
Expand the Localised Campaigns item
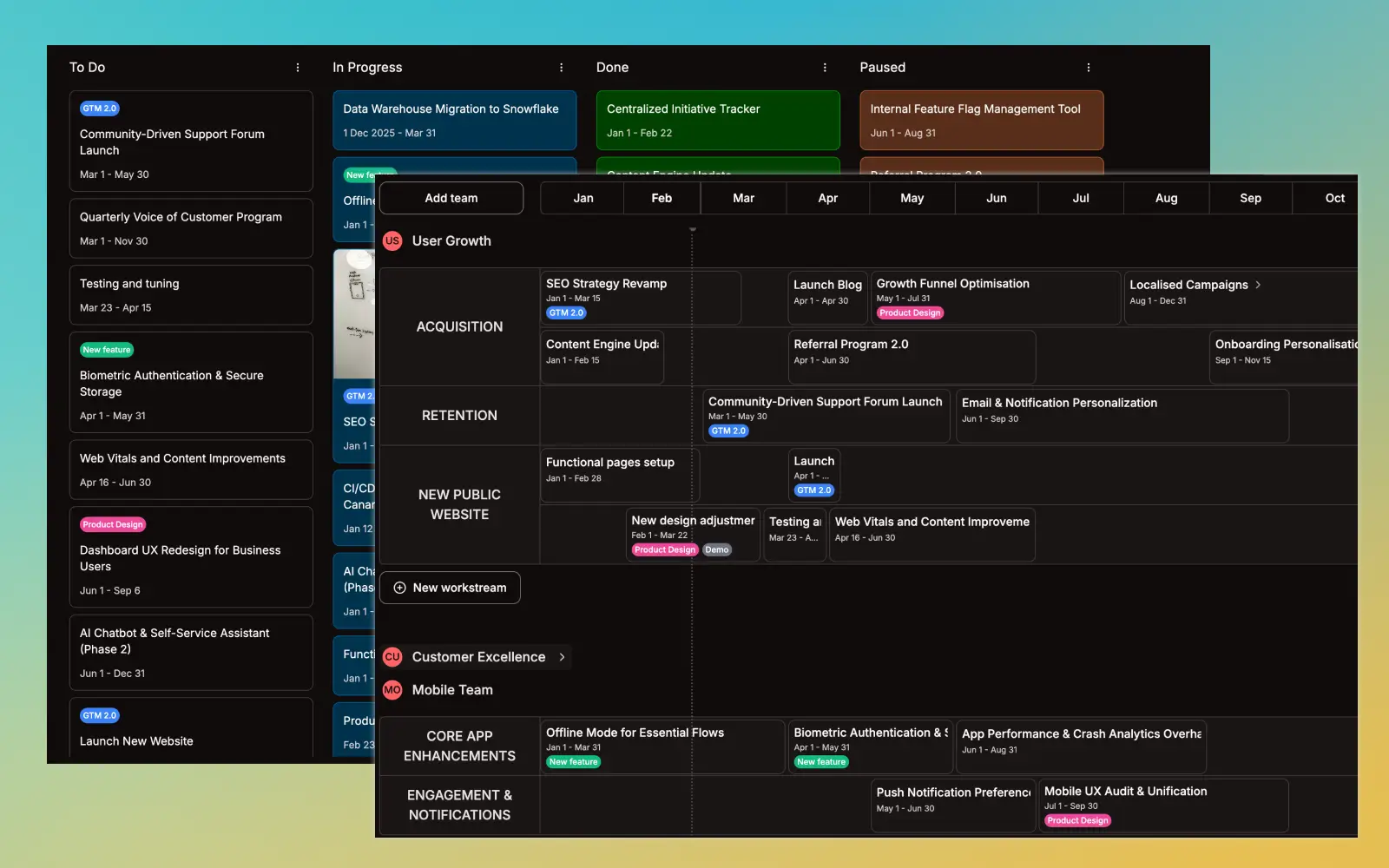click(x=1259, y=284)
